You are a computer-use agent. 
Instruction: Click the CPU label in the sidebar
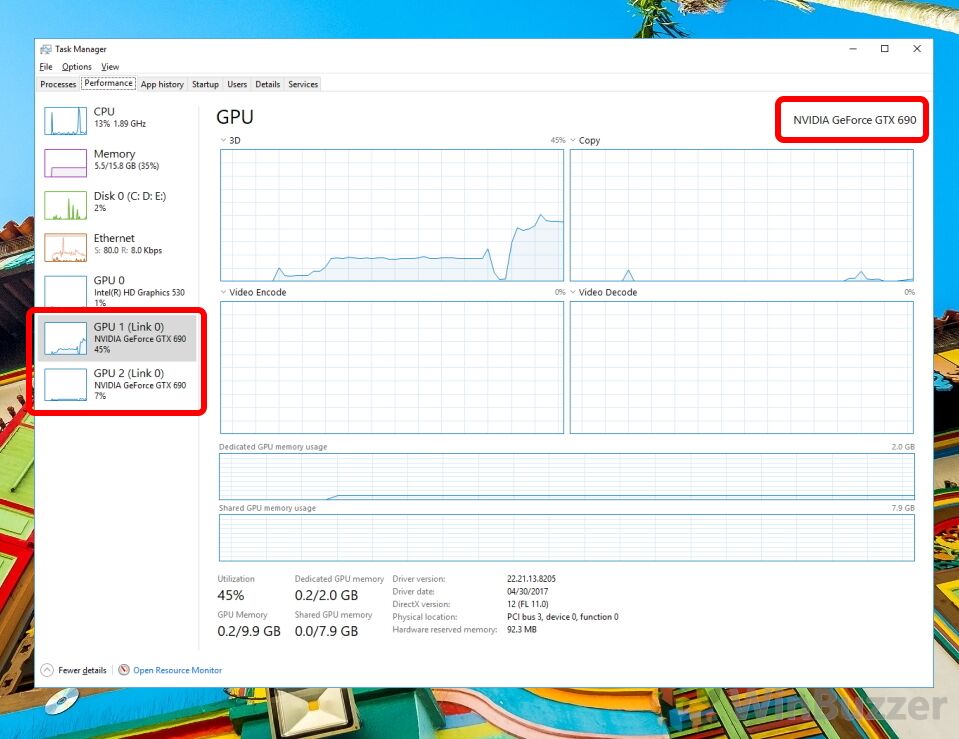click(x=104, y=112)
